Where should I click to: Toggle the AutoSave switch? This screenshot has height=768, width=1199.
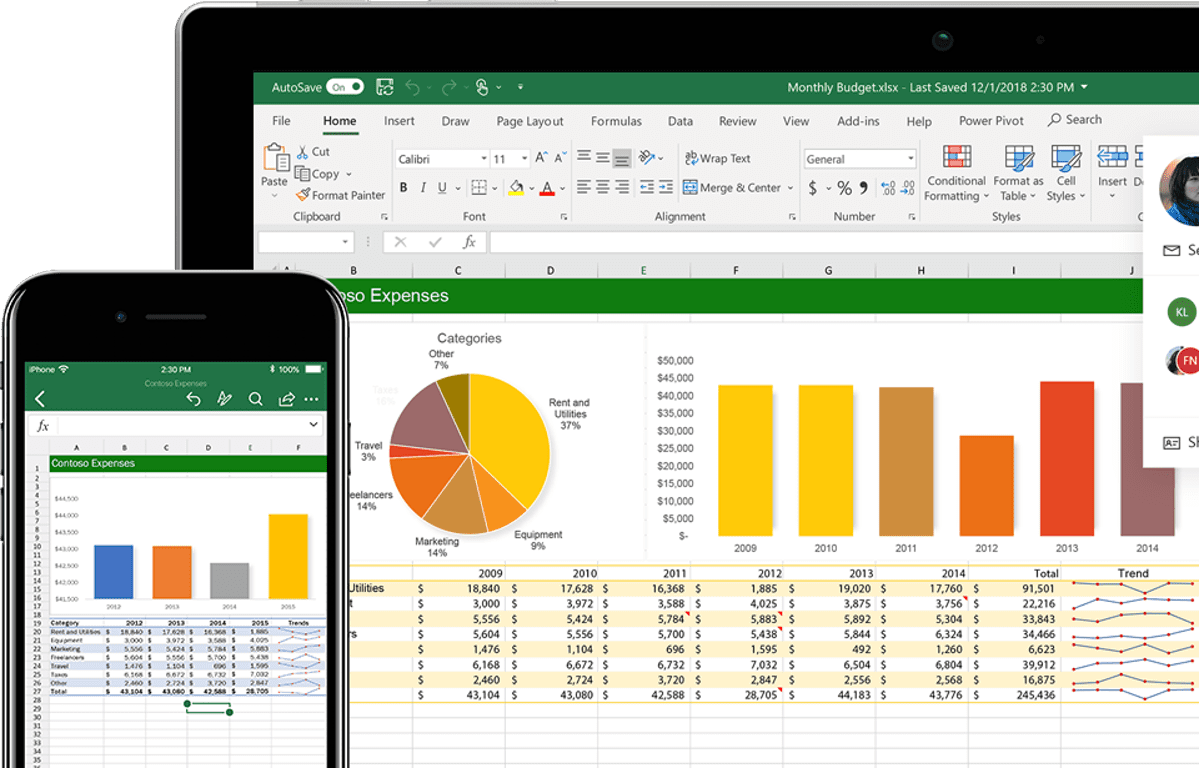pyautogui.click(x=345, y=88)
